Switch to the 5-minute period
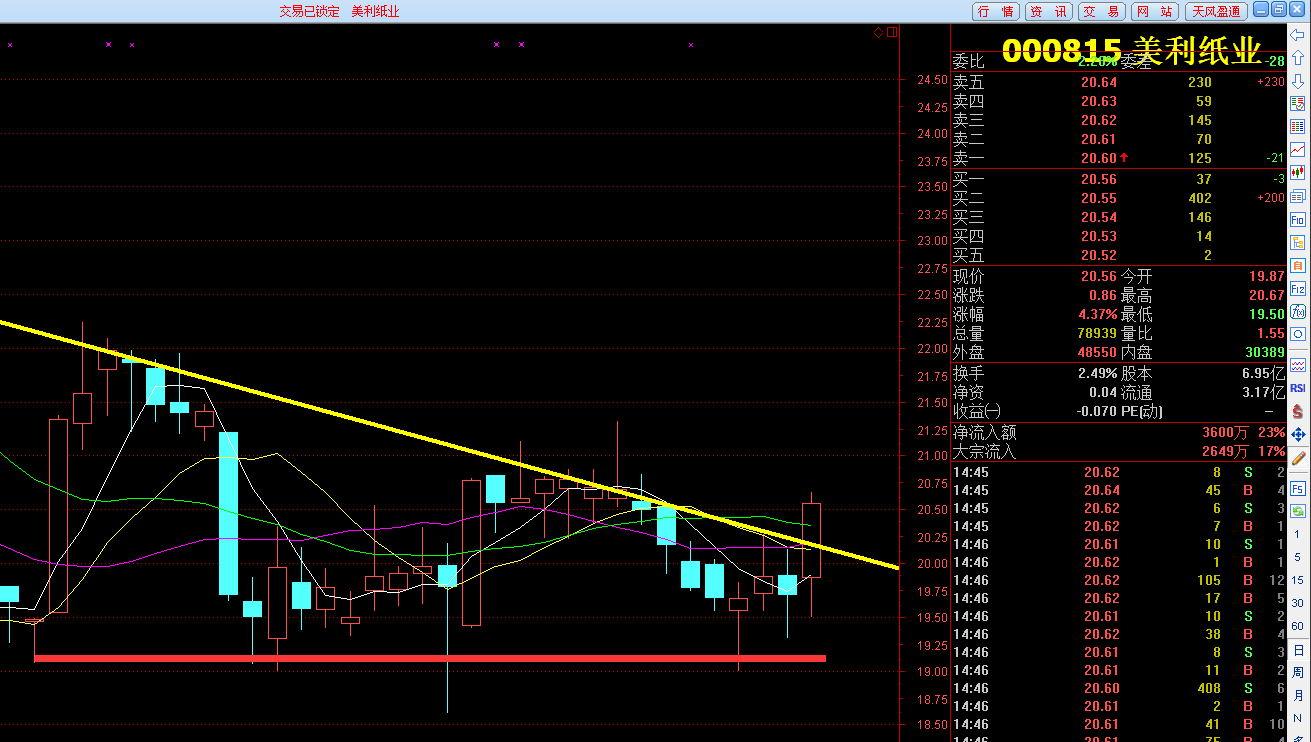Screen dimensions: 1311x742 1298,558
